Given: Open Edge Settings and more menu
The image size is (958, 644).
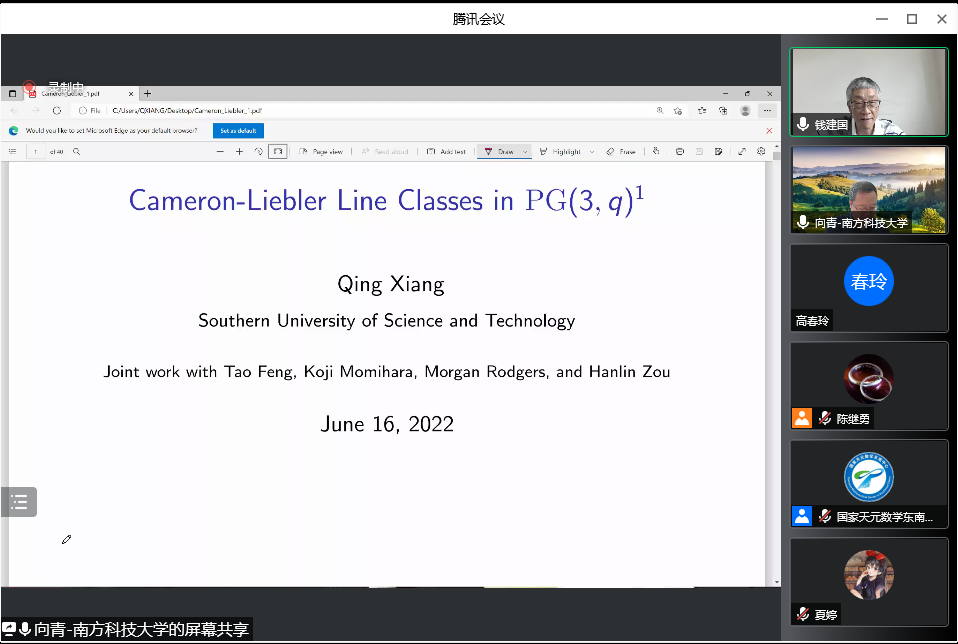Looking at the screenshot, I should [x=767, y=111].
